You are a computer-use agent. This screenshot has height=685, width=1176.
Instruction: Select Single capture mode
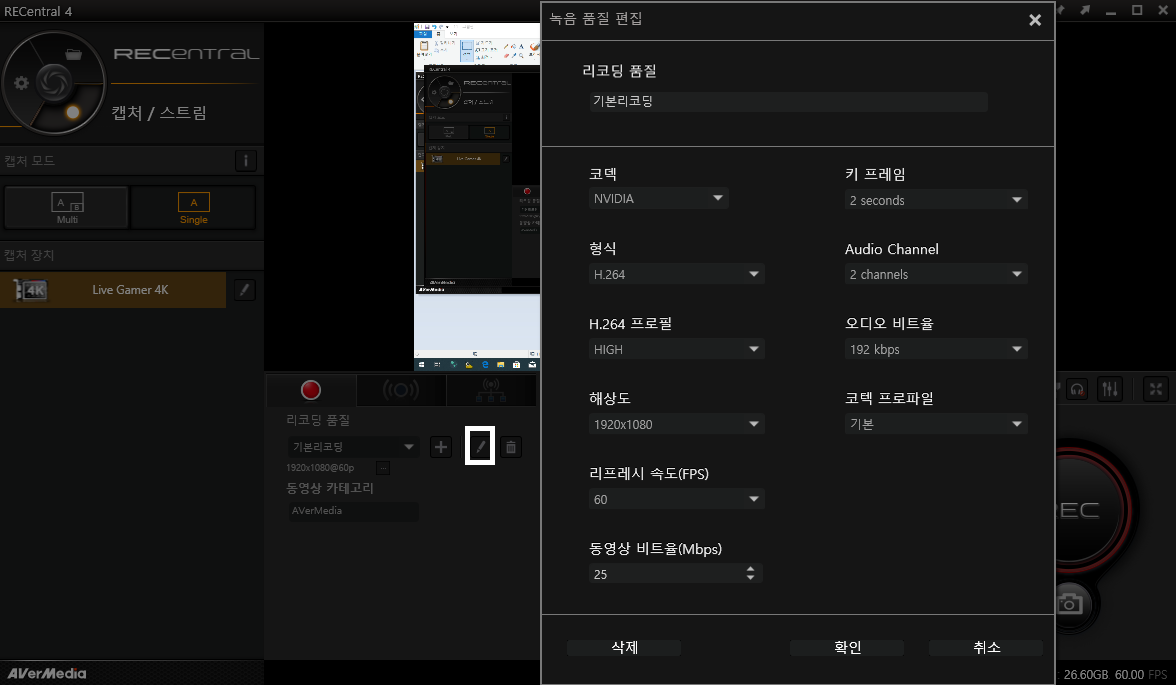coord(194,208)
